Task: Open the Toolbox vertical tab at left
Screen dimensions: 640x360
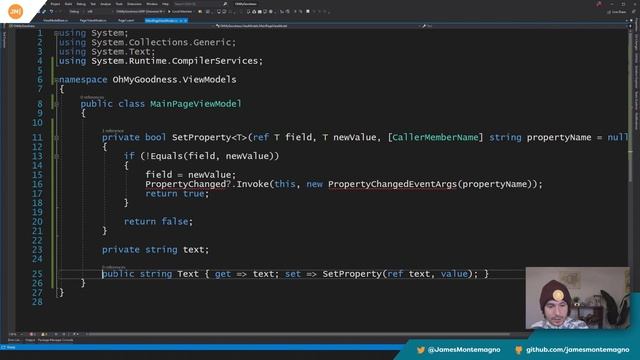Action: (x=4, y=40)
